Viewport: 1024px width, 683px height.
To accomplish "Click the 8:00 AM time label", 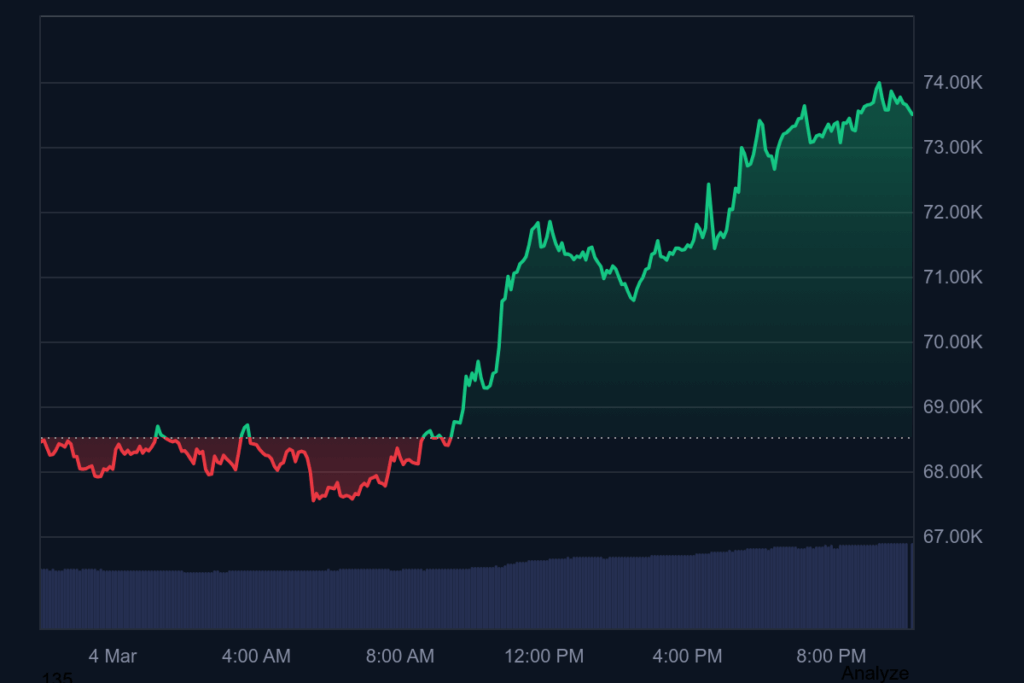I will click(400, 656).
